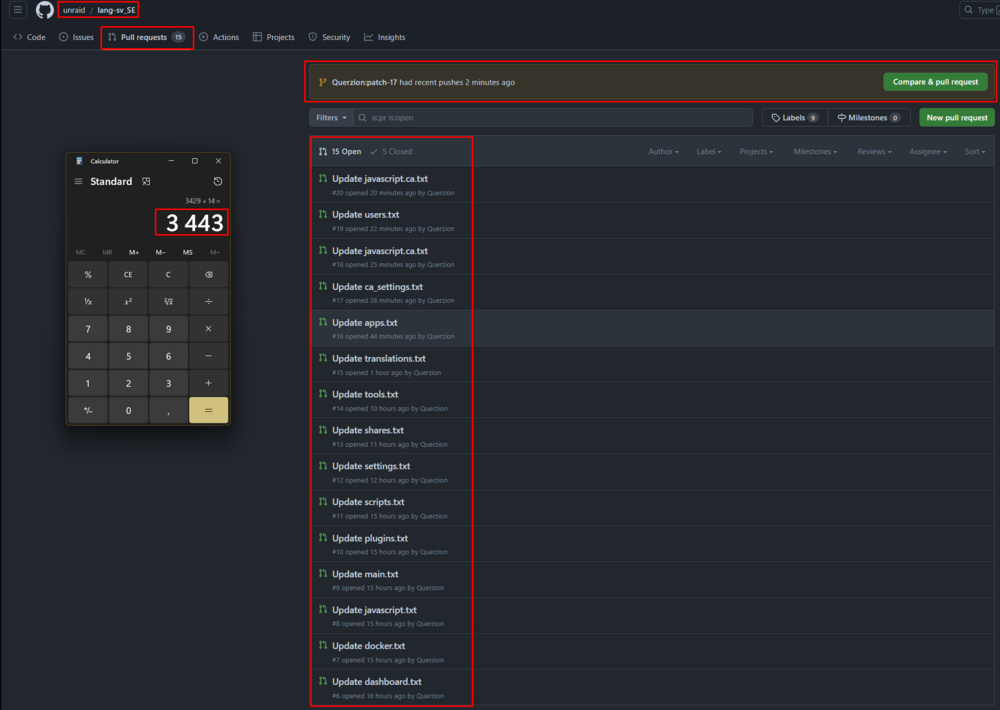Open the Milestones button
Viewport: 1000px width, 710px height.
point(869,117)
